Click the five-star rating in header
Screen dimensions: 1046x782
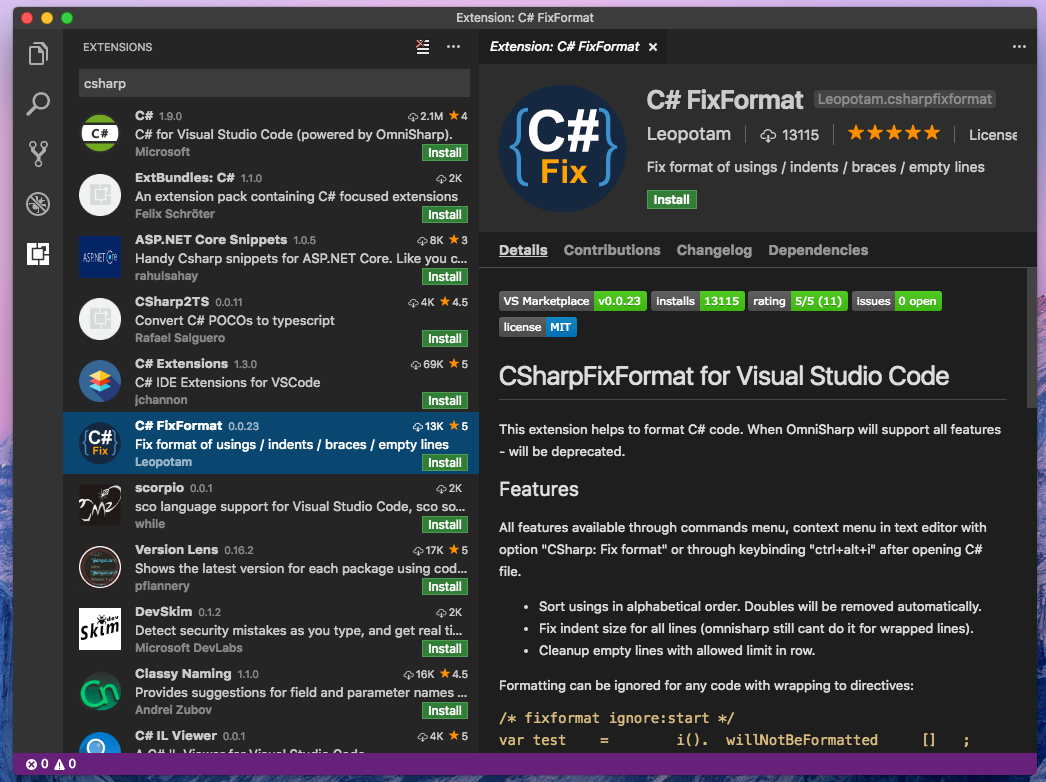tap(894, 133)
